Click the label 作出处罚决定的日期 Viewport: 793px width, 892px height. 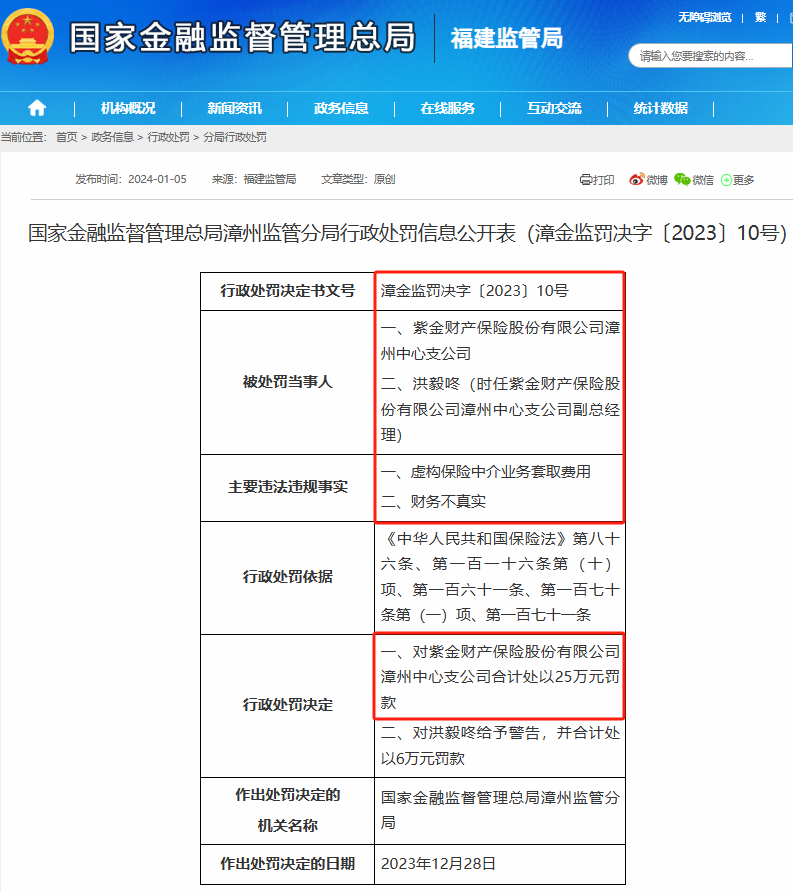point(287,864)
